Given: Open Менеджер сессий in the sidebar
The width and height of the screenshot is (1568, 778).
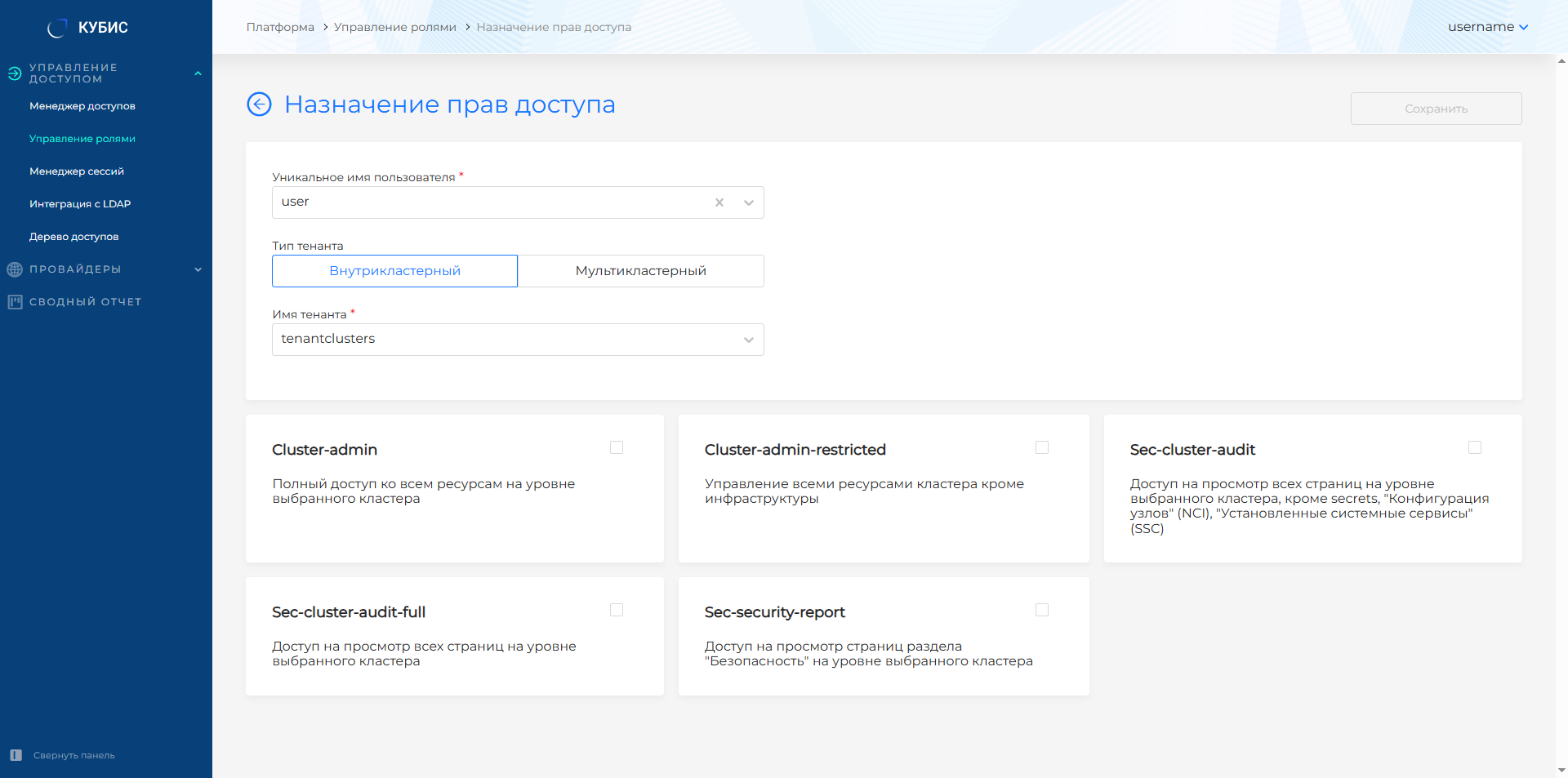Looking at the screenshot, I should pyautogui.click(x=77, y=171).
